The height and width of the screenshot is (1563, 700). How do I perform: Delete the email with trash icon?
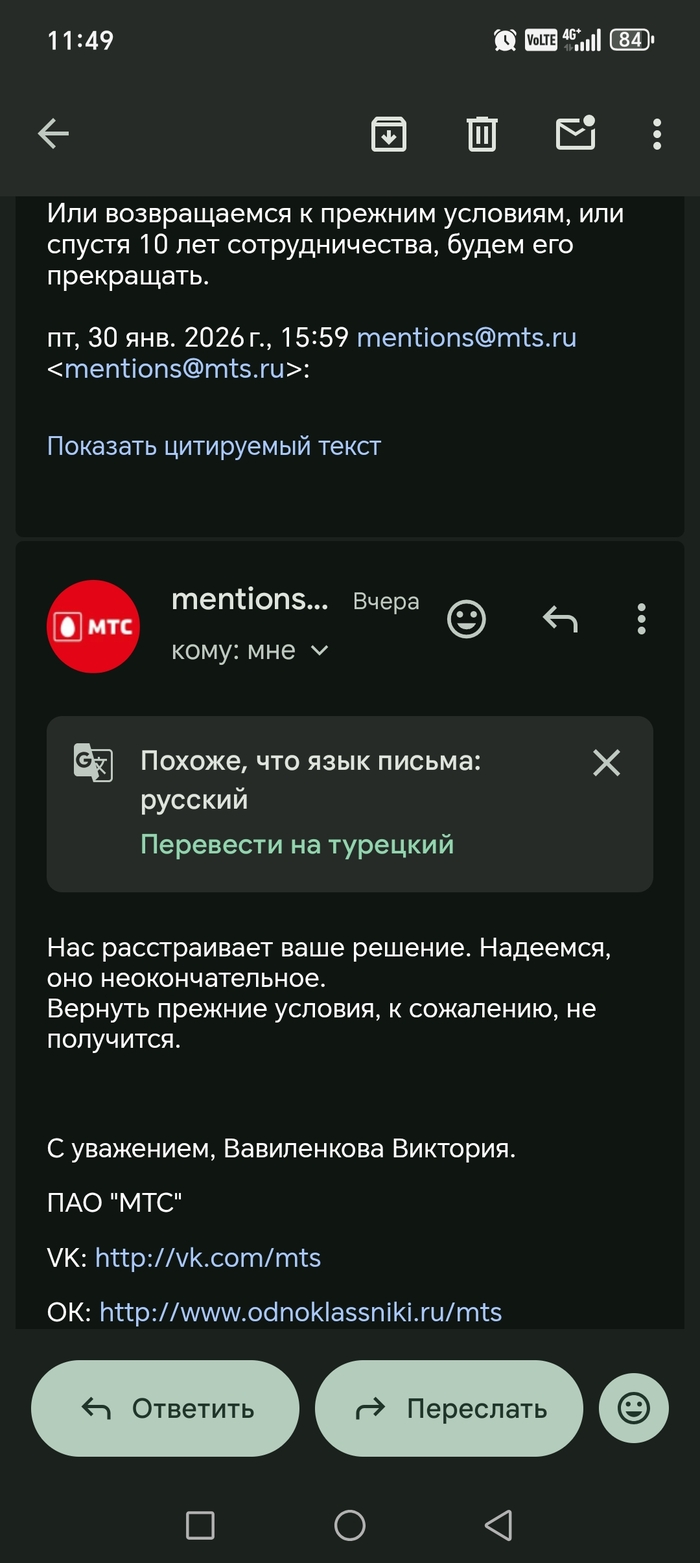tap(482, 133)
